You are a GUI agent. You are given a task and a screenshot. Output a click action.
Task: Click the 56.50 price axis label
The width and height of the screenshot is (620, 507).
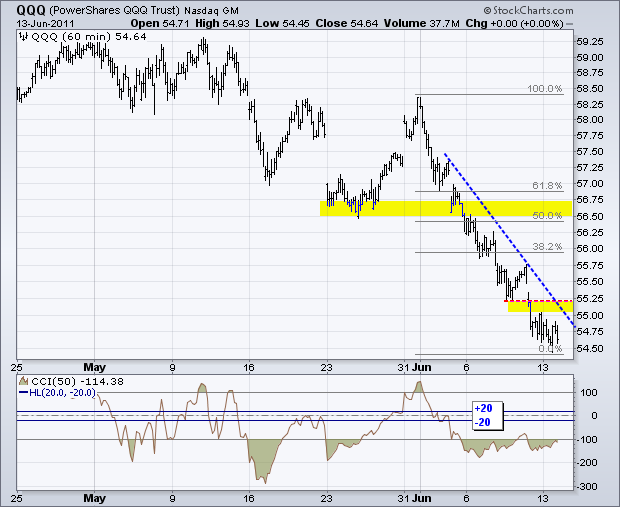[590, 216]
